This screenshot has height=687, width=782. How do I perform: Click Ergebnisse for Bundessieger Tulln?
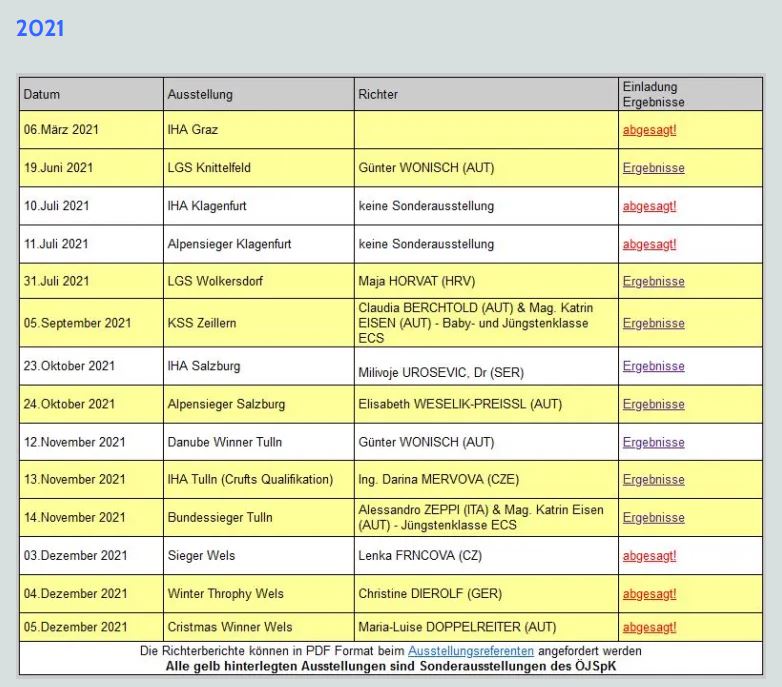tap(653, 517)
